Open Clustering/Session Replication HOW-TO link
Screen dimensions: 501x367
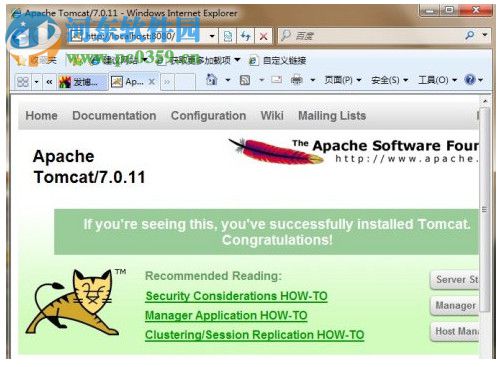coord(254,335)
